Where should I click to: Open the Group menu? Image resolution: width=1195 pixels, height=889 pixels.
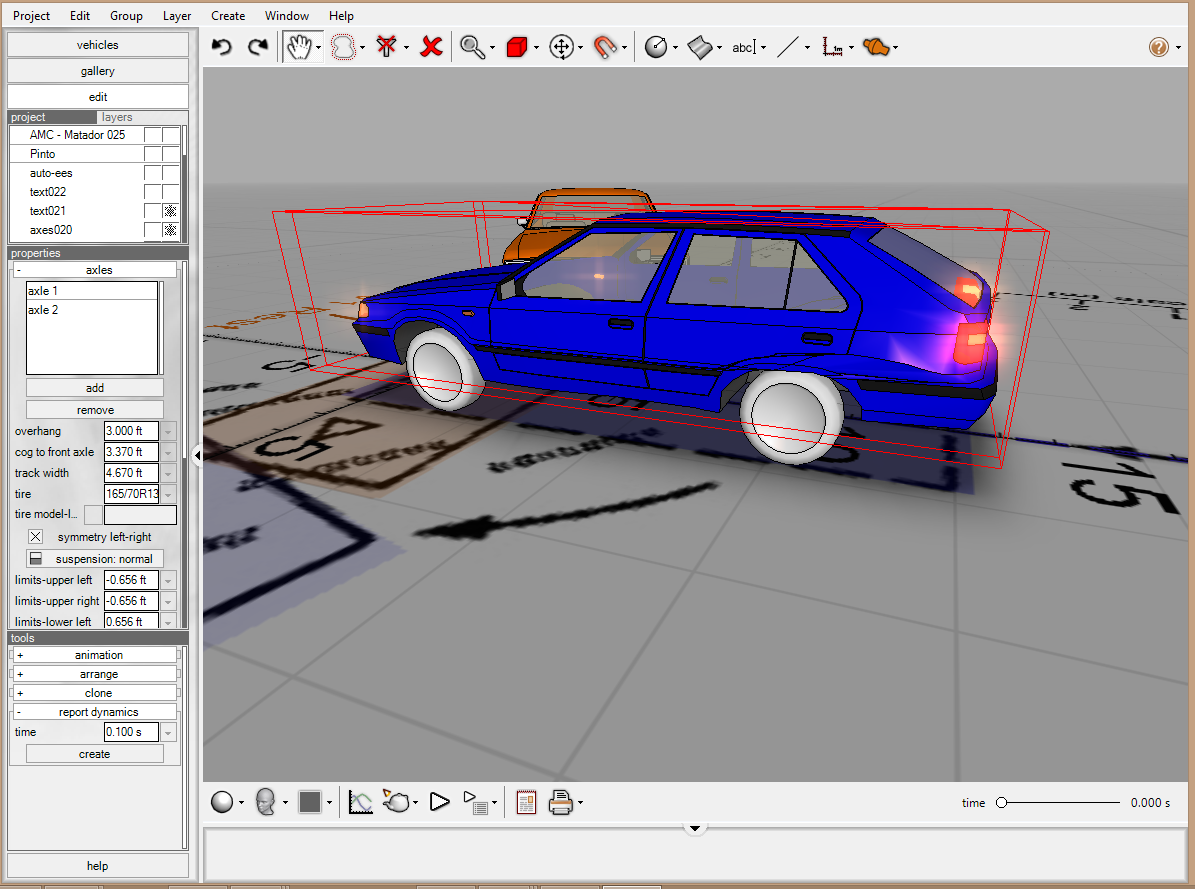coord(126,15)
